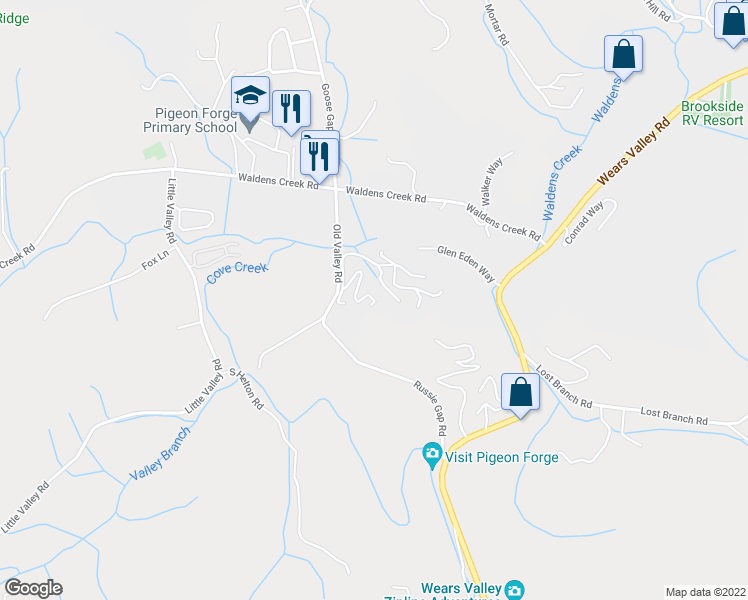748x600 pixels.
Task: Open the restaurant marker on Waldens Creek Rd
Action: pyautogui.click(x=319, y=156)
